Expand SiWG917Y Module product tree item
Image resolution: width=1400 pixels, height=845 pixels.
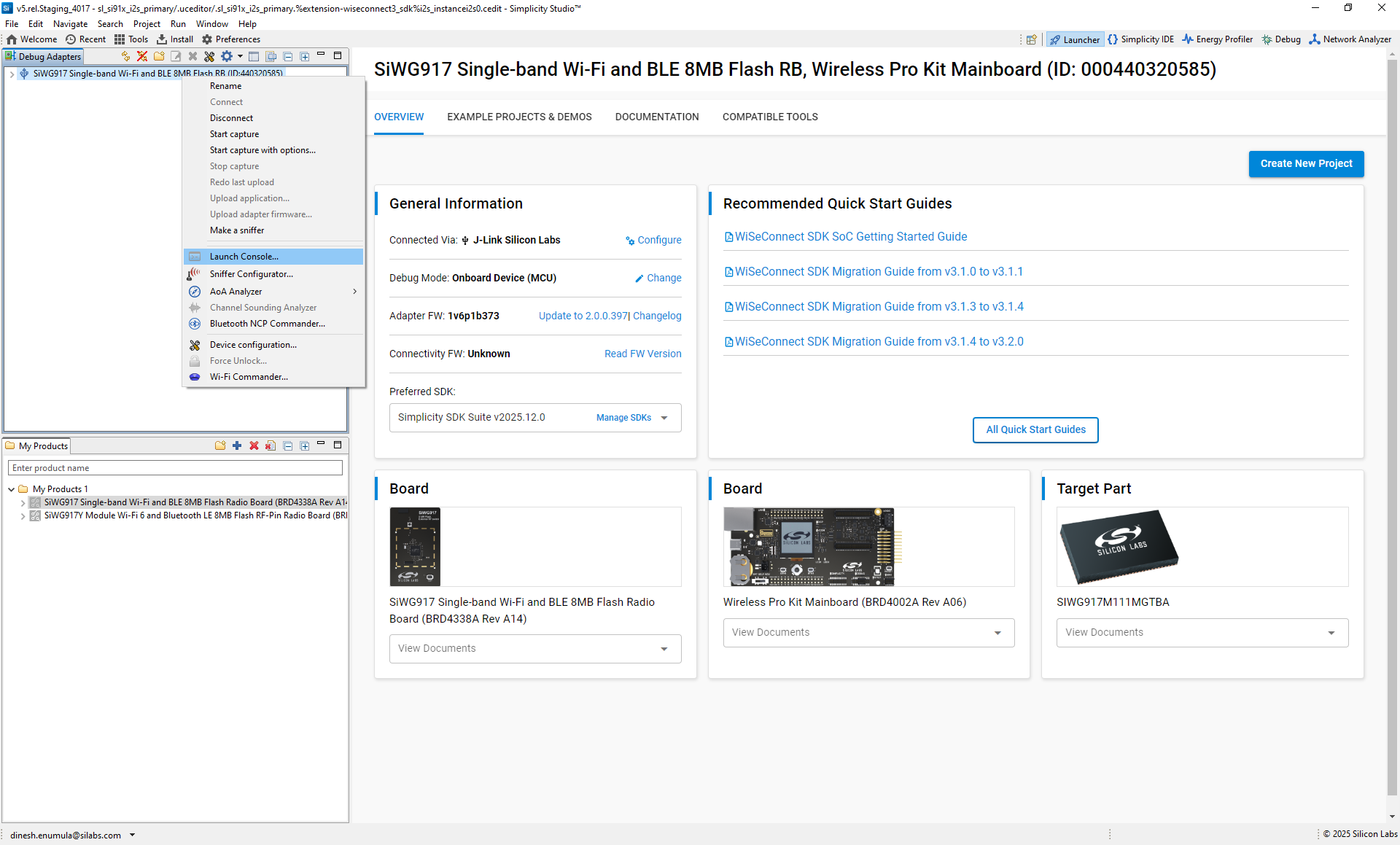pos(23,515)
